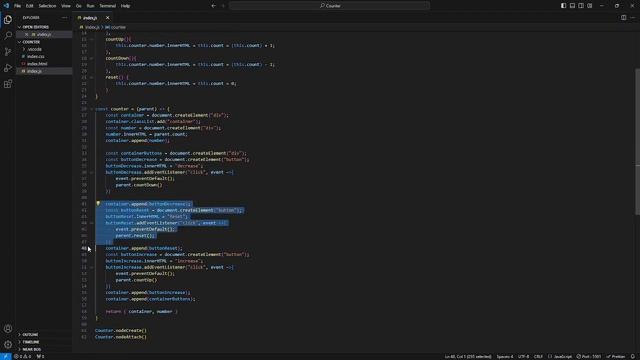The image size is (640, 360).
Task: Click the Port : 5501 Live Server item
Action: click(589, 356)
